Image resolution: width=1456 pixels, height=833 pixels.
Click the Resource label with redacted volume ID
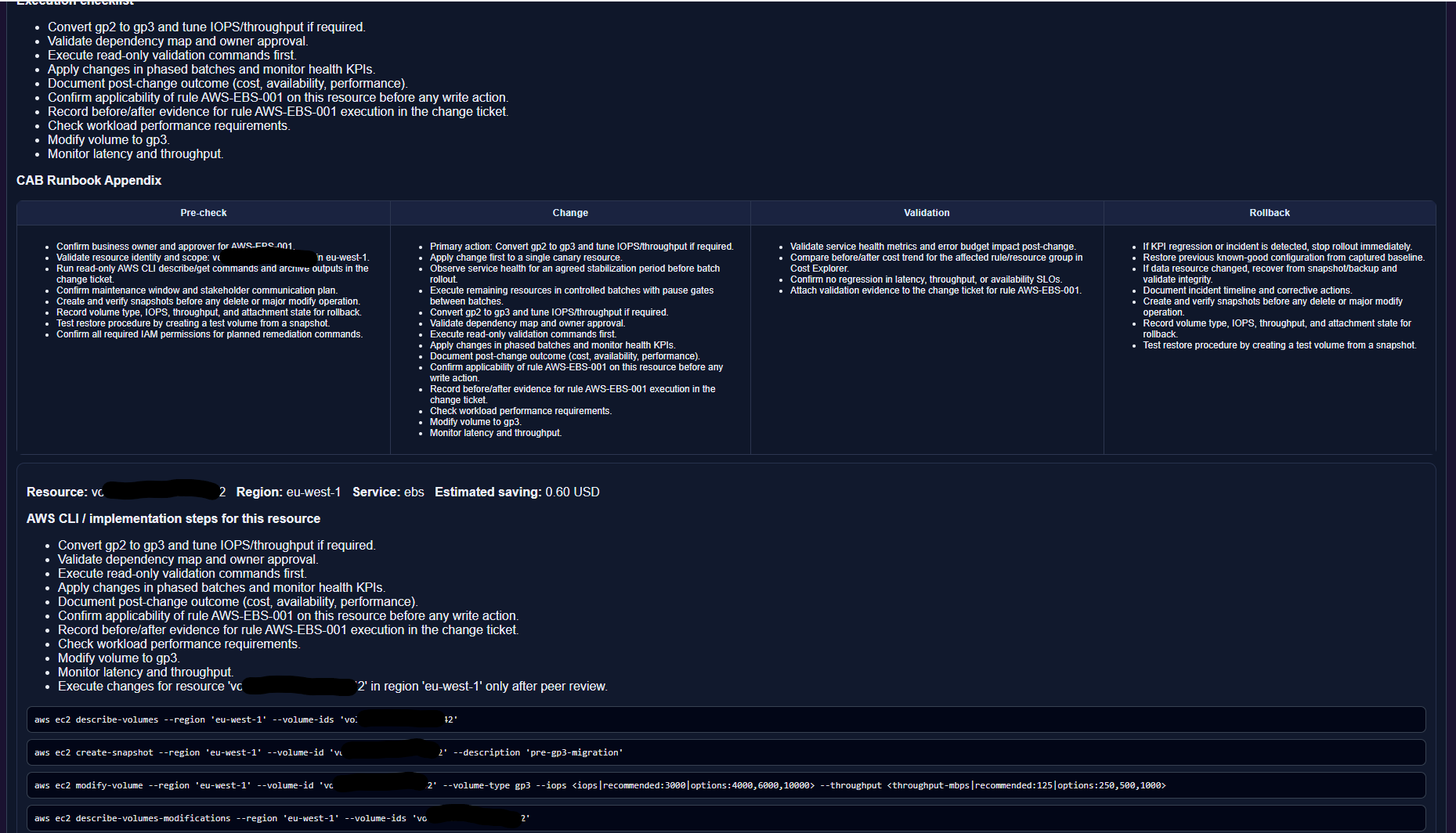125,492
